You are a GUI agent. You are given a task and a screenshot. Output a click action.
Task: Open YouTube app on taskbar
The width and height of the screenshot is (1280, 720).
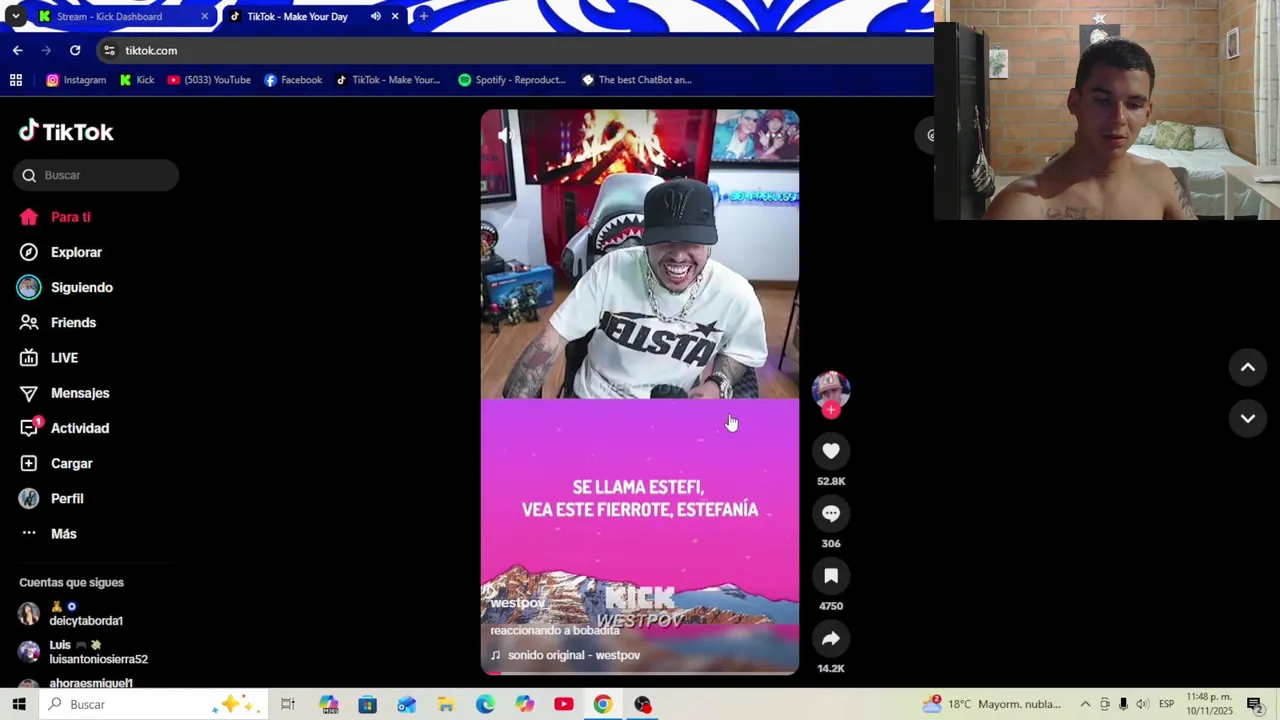click(564, 704)
